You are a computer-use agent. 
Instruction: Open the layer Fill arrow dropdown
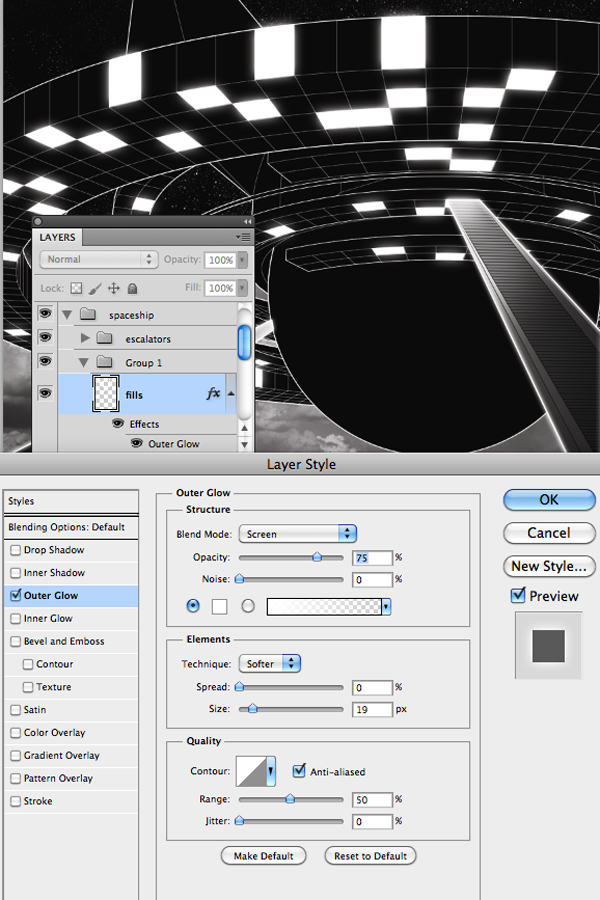tap(242, 288)
